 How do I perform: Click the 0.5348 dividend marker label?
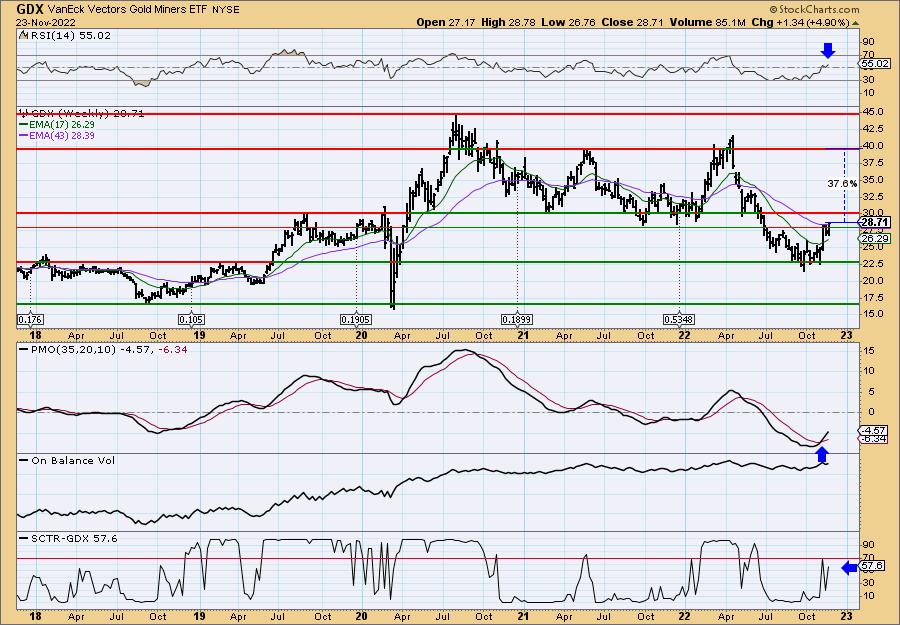[x=678, y=320]
